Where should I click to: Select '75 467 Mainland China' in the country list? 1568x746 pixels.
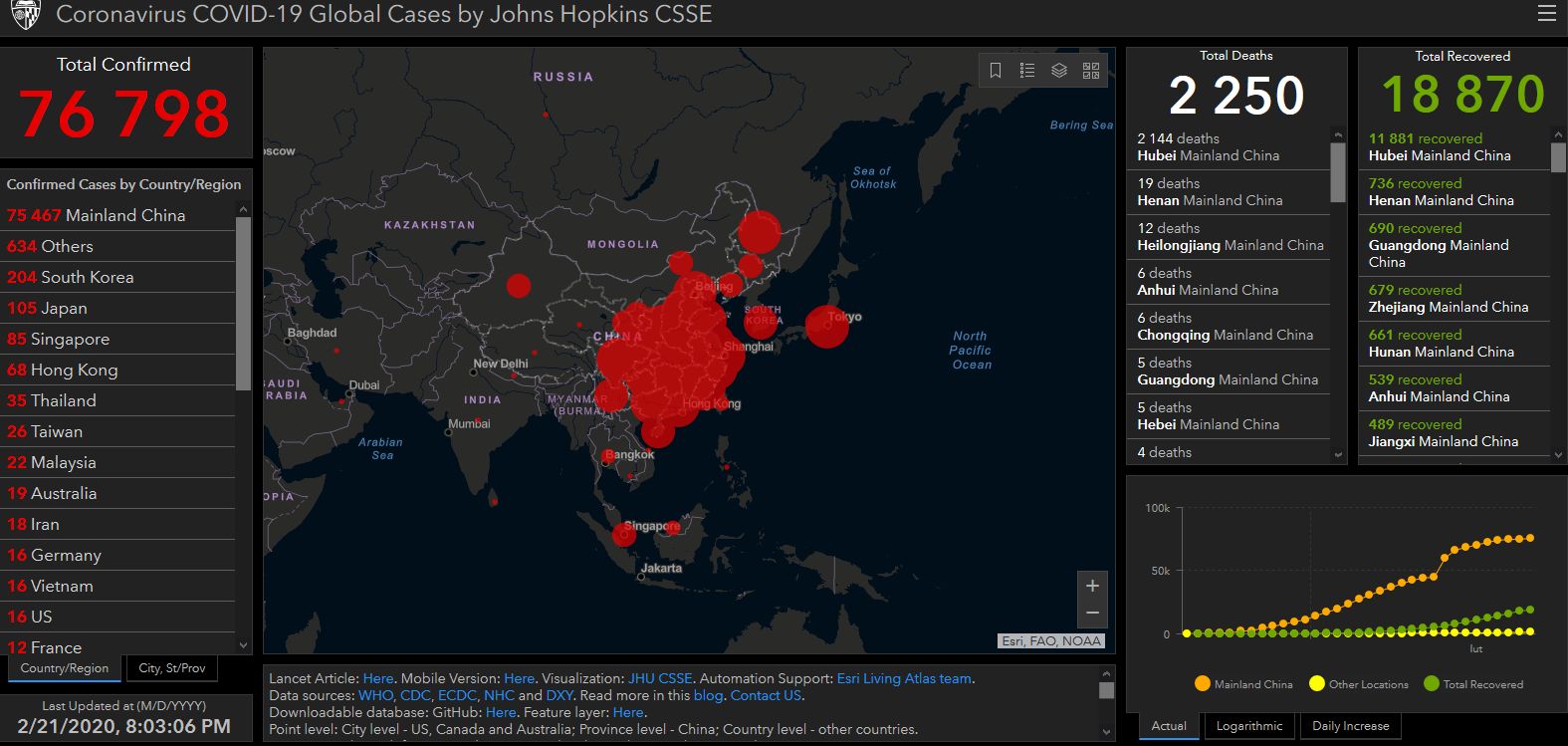click(119, 215)
